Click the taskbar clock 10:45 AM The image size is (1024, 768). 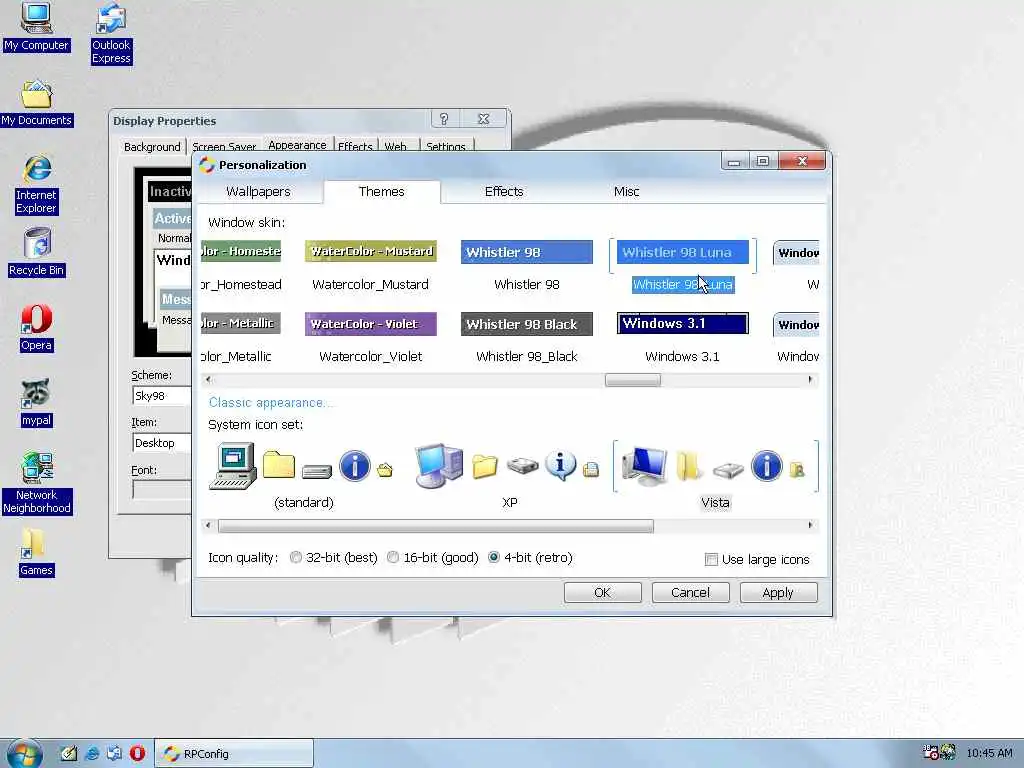click(989, 753)
